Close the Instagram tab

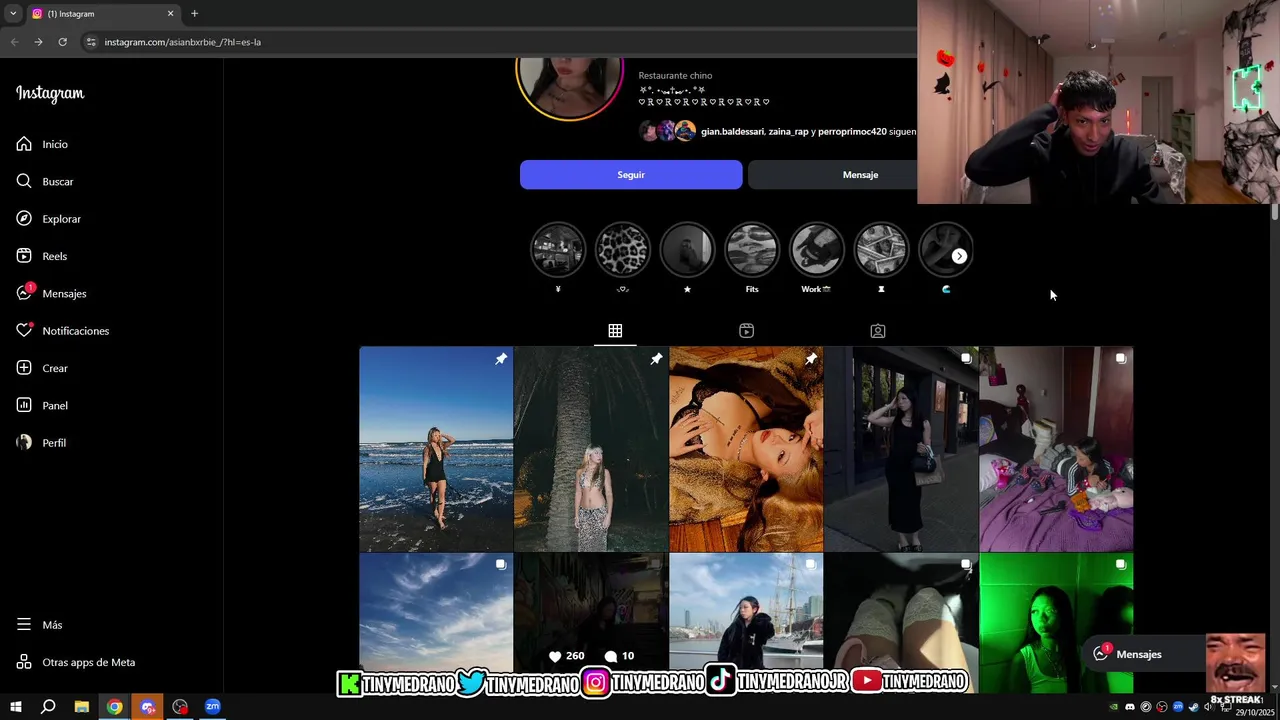click(x=170, y=14)
